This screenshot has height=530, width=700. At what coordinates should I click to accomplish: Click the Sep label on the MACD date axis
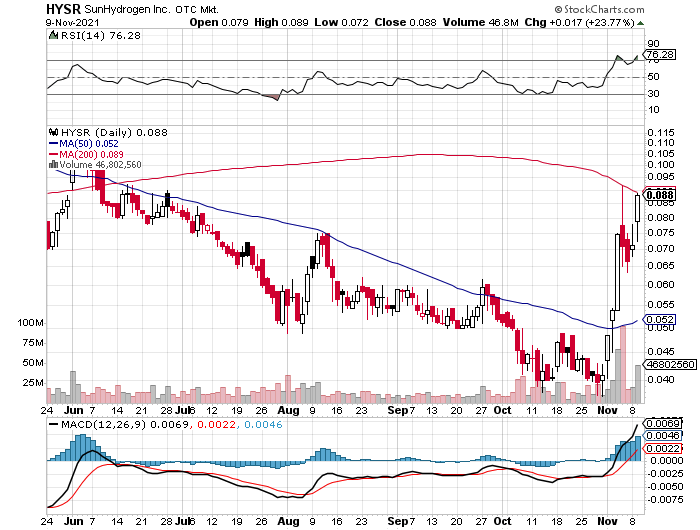point(398,521)
